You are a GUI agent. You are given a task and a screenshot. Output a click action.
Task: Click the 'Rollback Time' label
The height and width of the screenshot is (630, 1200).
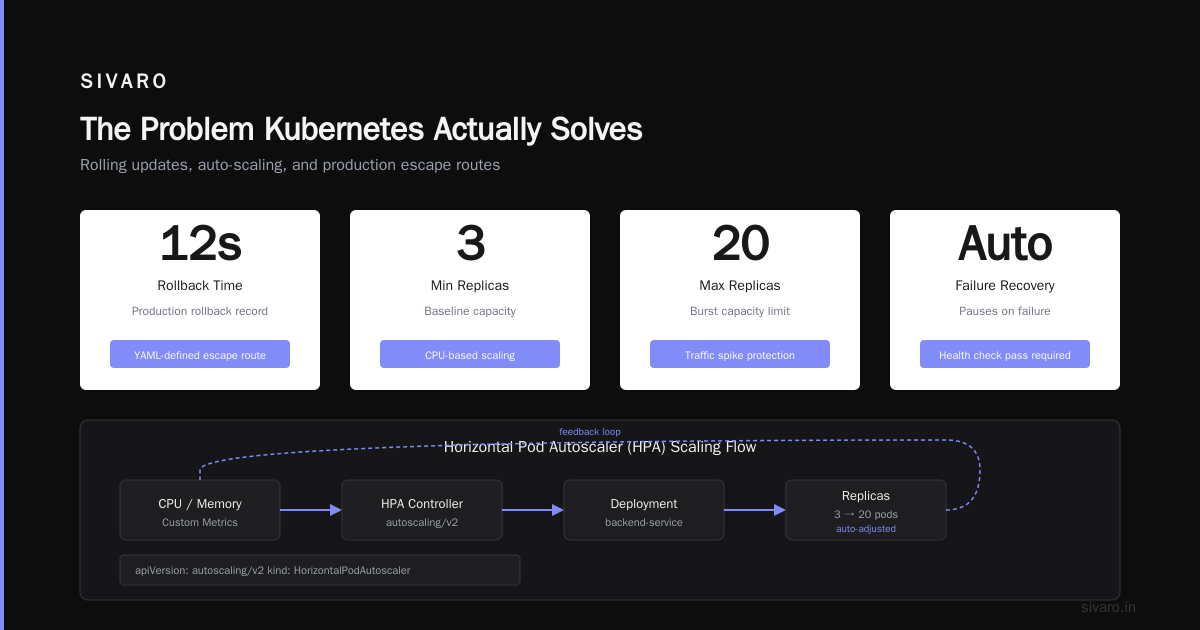coord(200,286)
